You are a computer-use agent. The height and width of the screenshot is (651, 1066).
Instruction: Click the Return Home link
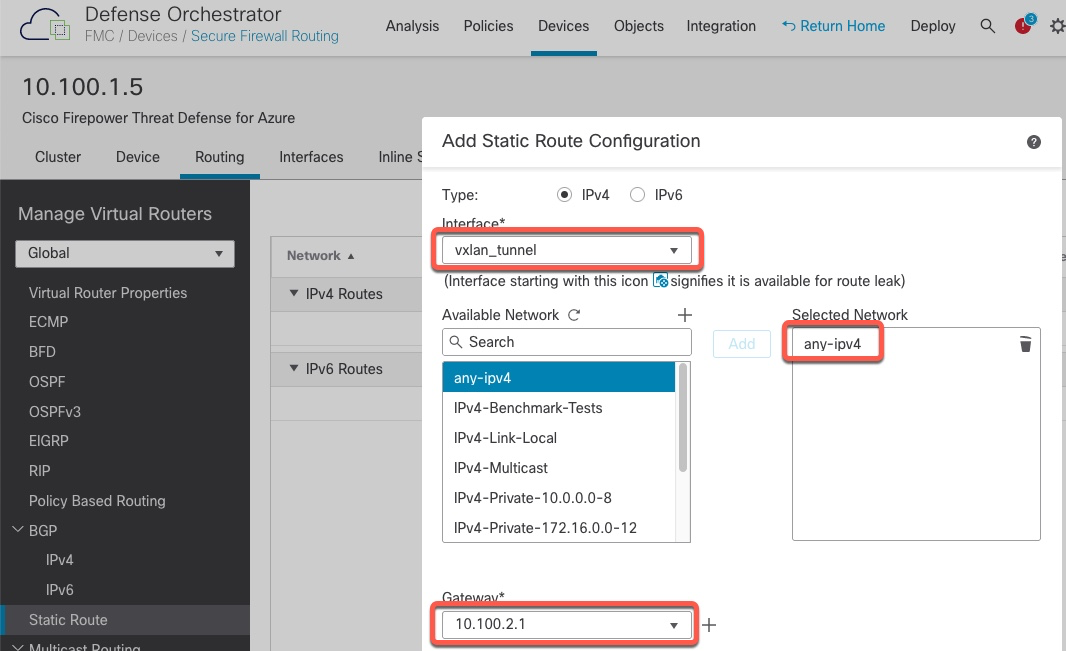pos(833,26)
